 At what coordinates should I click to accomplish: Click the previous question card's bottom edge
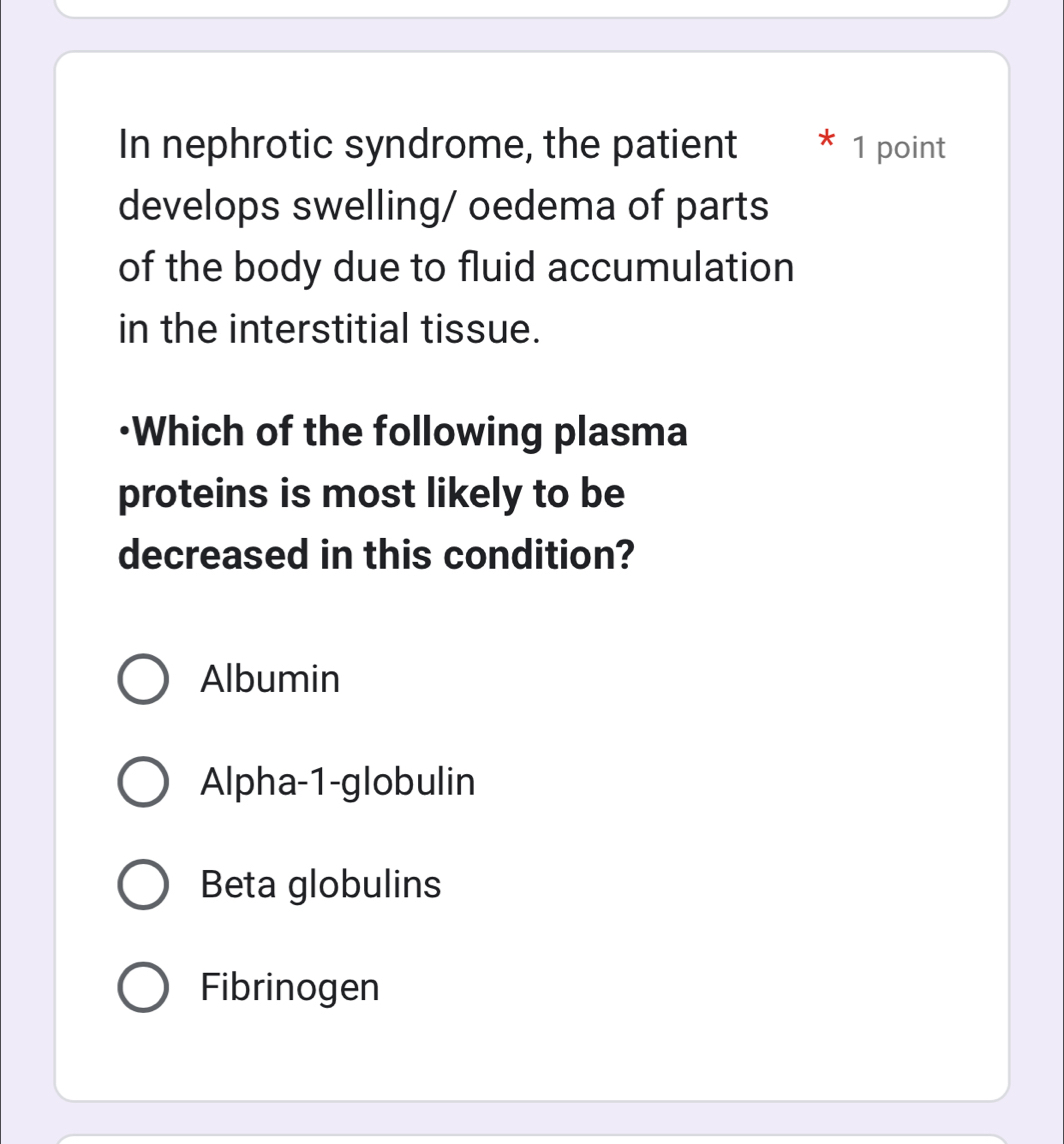pyautogui.click(x=531, y=15)
